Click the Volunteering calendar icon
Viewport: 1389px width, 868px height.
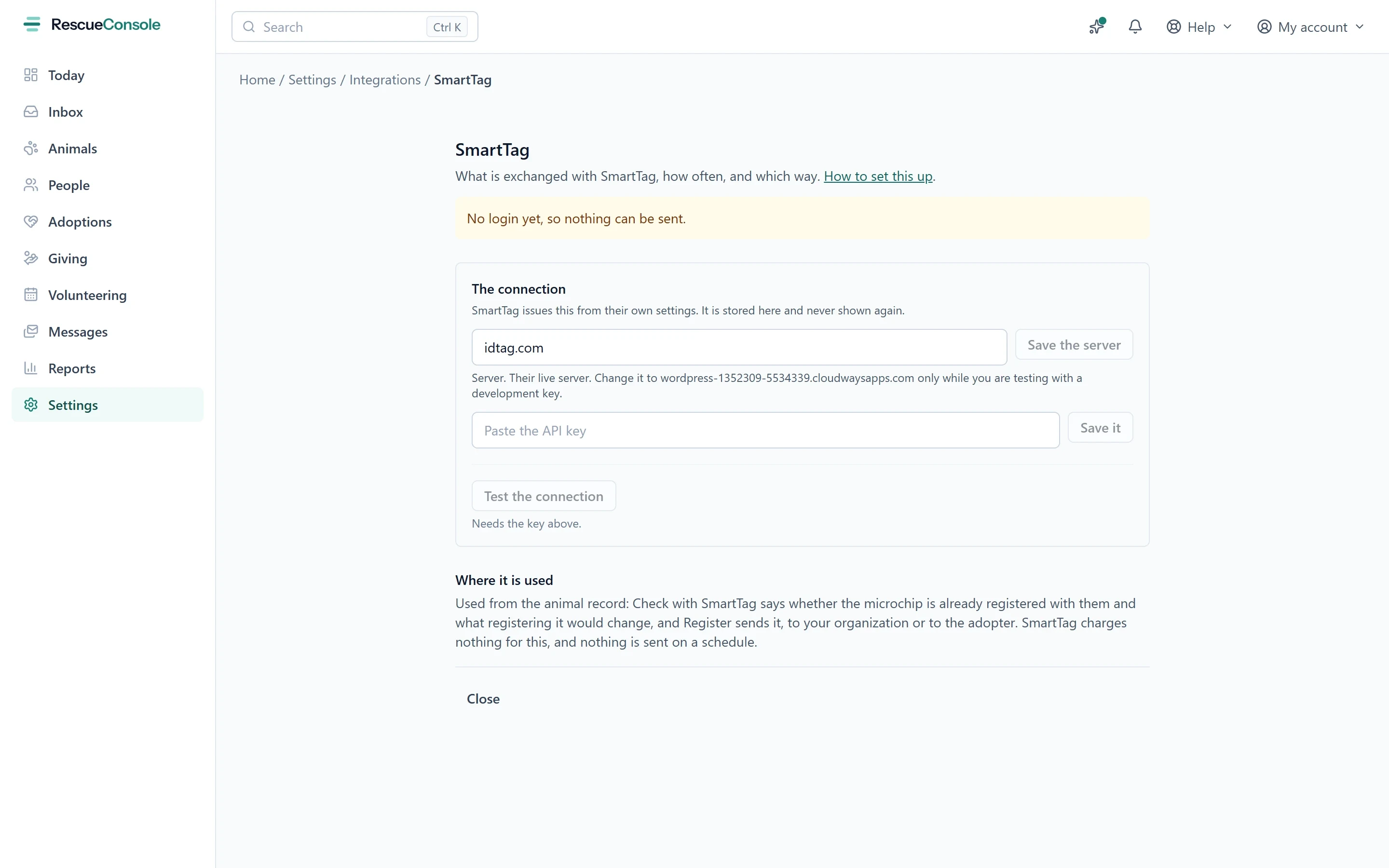31,295
